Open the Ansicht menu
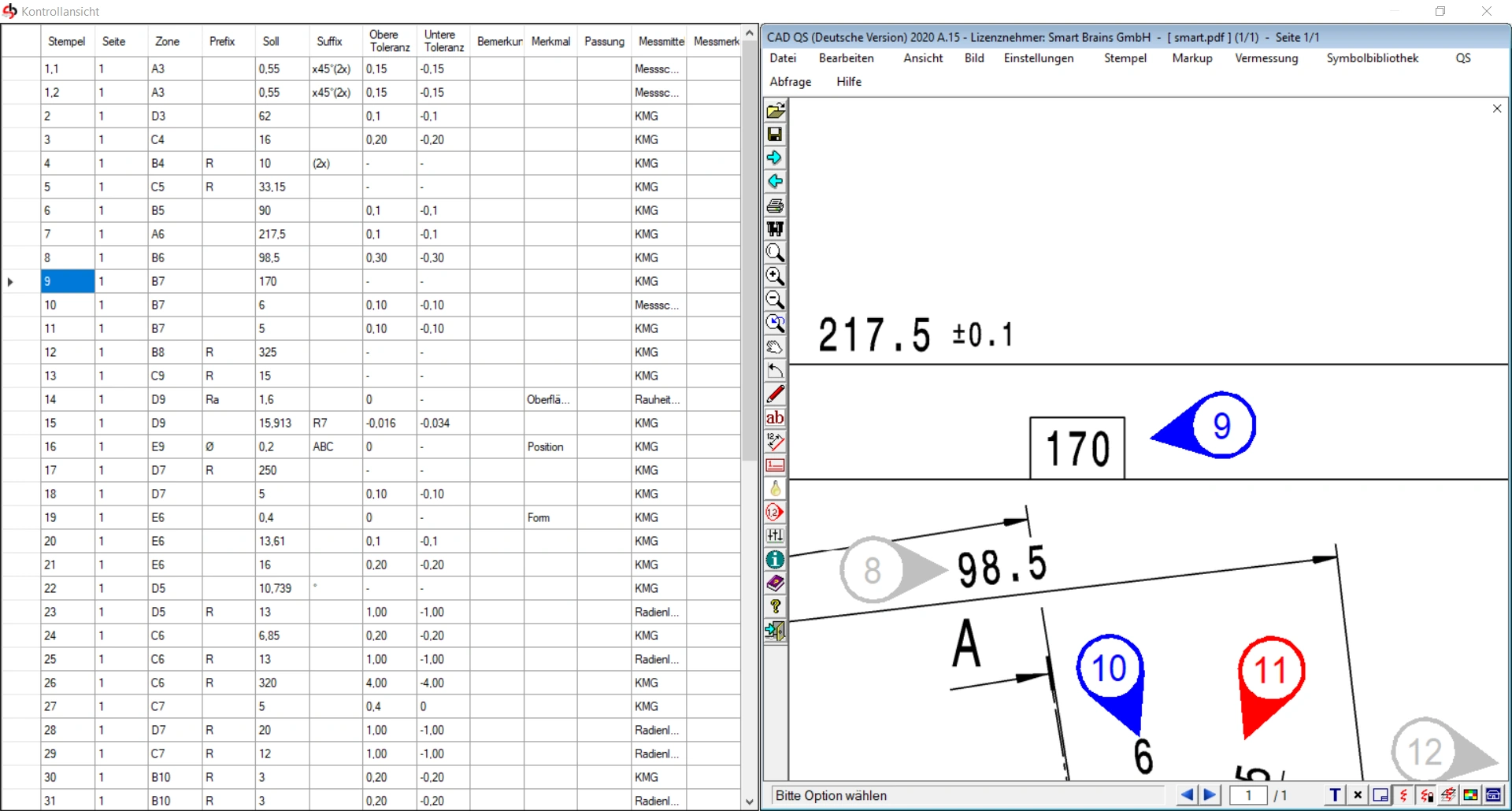Screen dimensions: 1512x811 pyautogui.click(x=923, y=58)
